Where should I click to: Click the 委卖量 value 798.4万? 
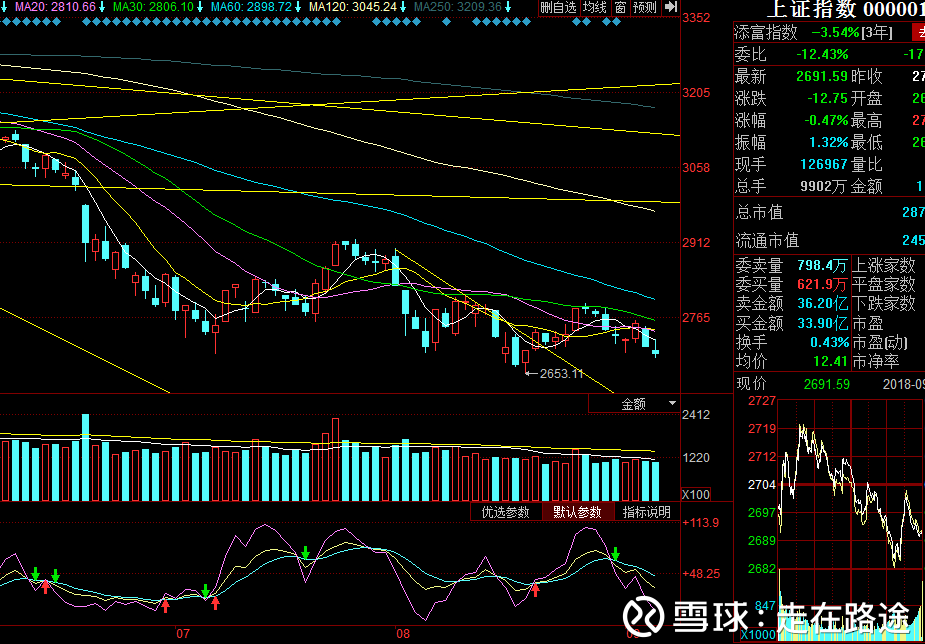tap(823, 265)
